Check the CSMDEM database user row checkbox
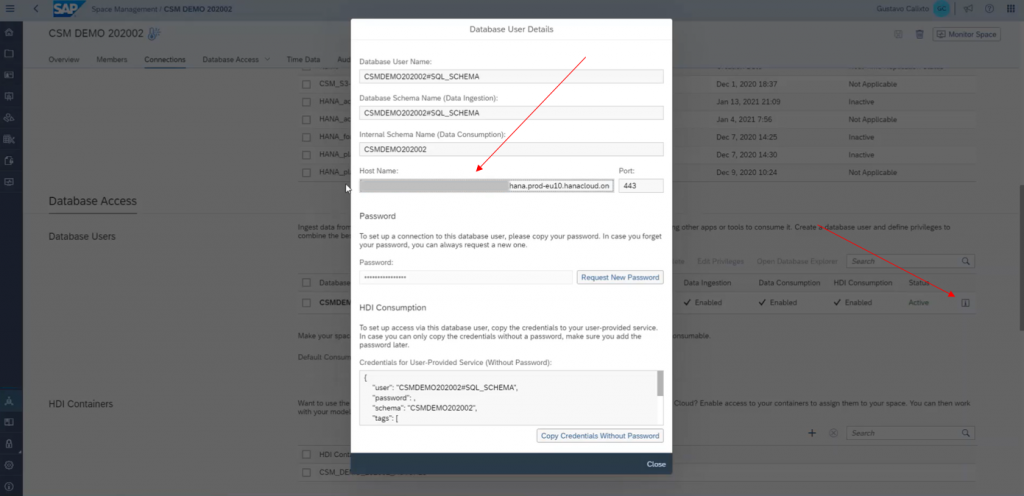The width and height of the screenshot is (1024, 496). pyautogui.click(x=306, y=303)
